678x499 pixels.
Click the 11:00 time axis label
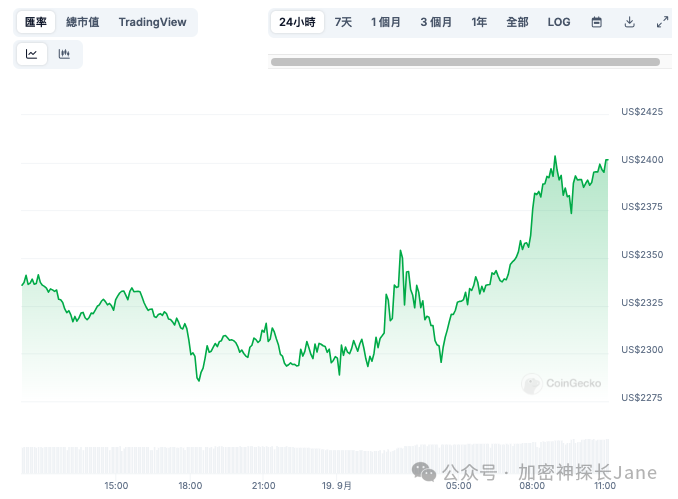point(605,486)
